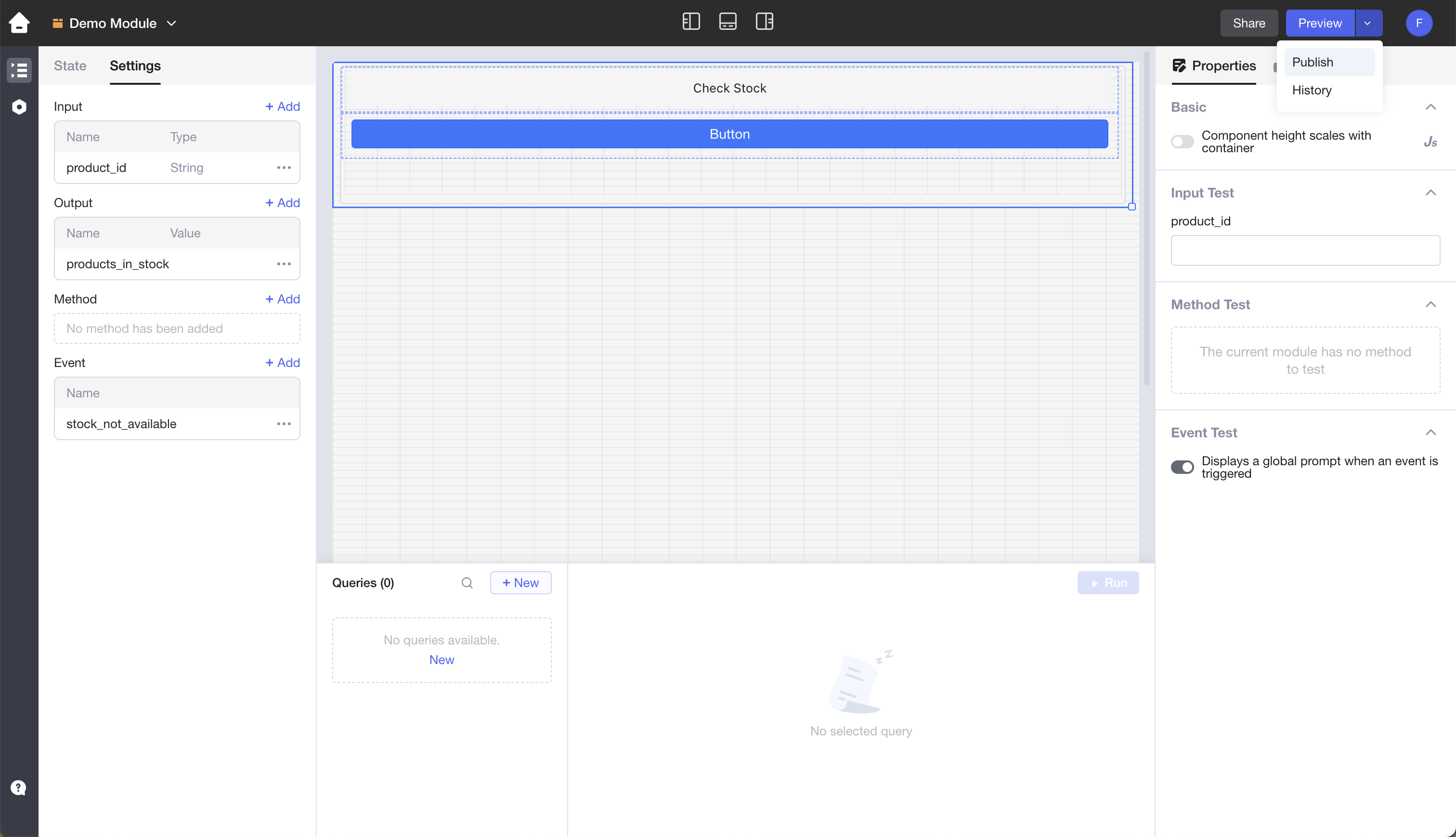Screen dimensions: 1456x837
Task: Search queries with magnifier icon
Action: 467,583
